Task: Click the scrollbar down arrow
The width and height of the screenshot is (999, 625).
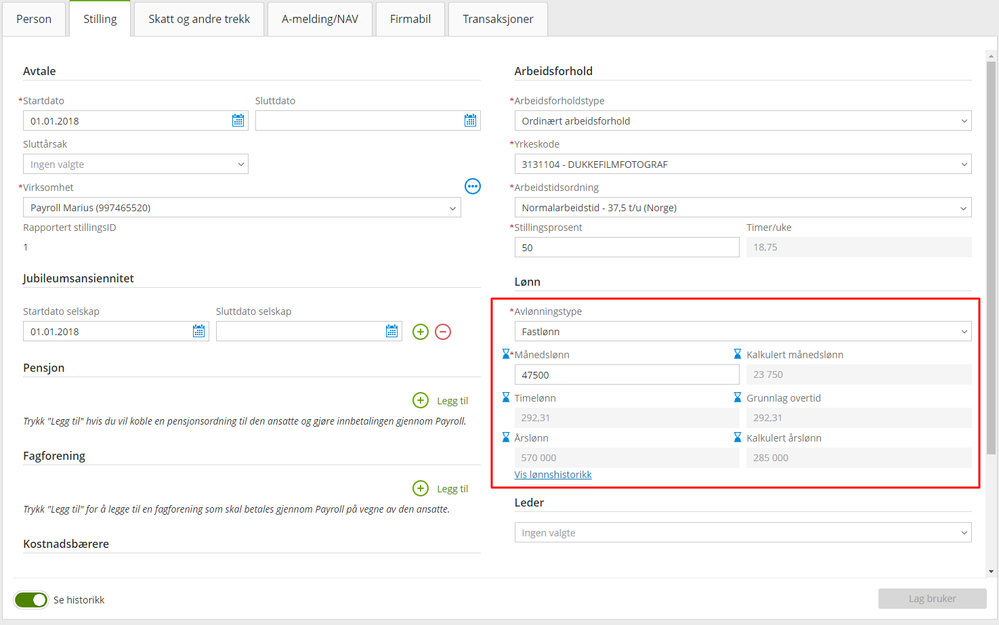Action: coord(991,571)
